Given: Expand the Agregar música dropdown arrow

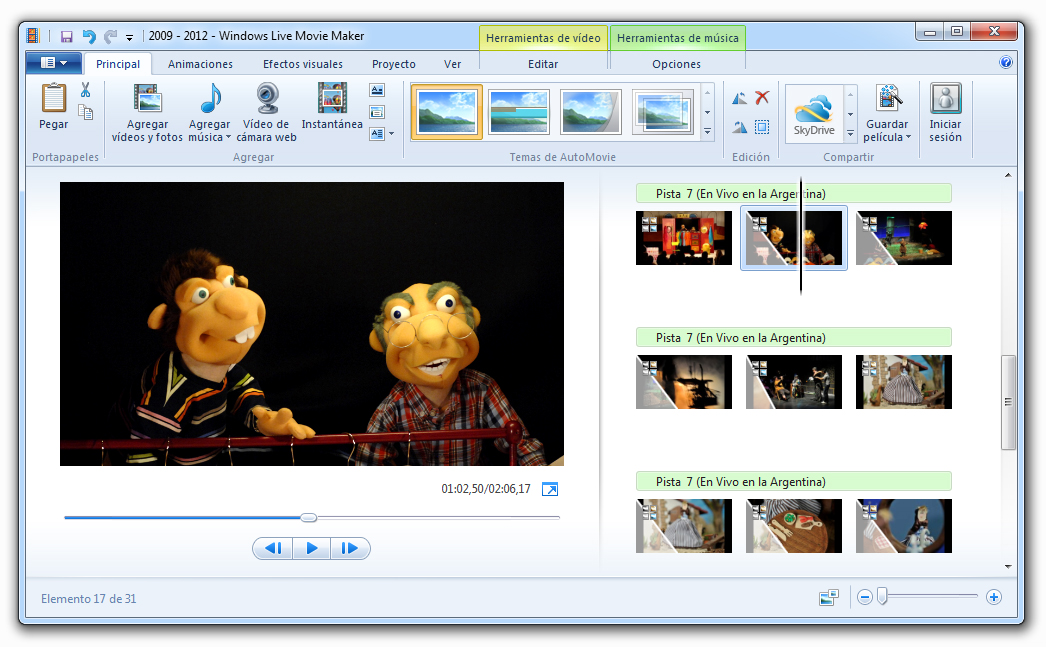Looking at the screenshot, I should coord(228,138).
